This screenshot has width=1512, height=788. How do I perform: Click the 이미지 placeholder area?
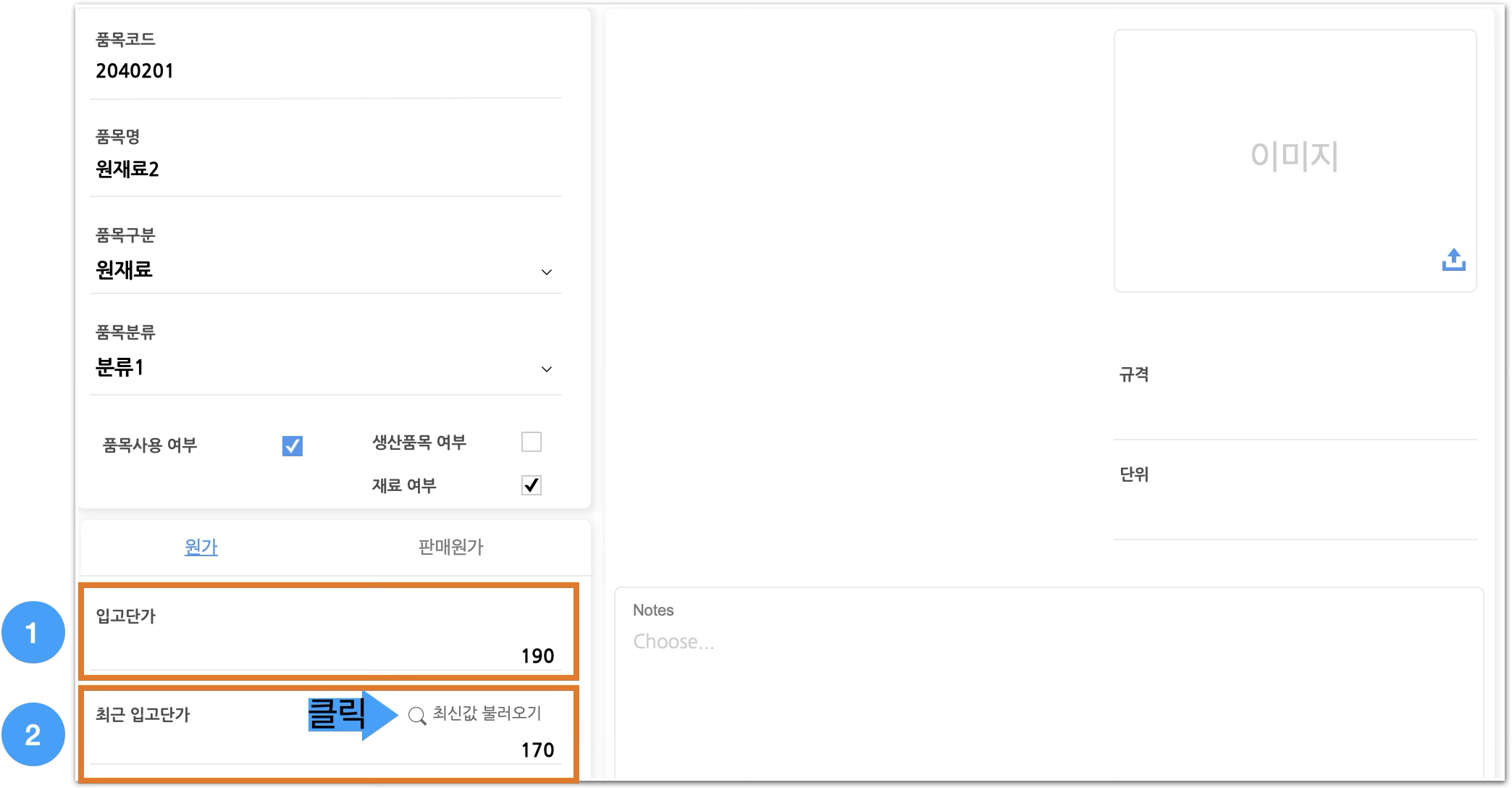click(1294, 156)
